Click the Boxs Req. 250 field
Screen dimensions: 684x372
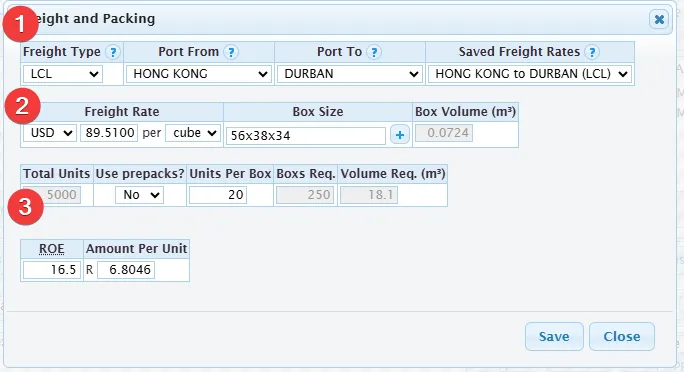(304, 195)
